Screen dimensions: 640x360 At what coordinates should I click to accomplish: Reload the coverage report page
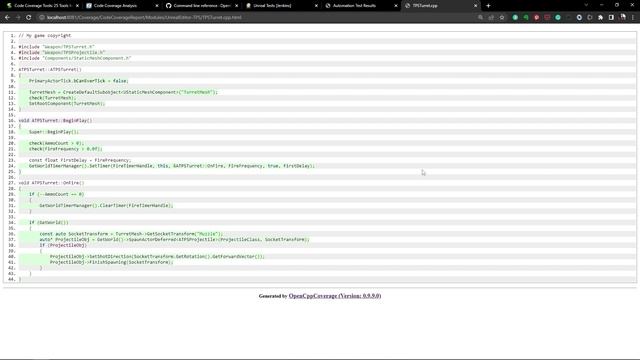[x=29, y=18]
